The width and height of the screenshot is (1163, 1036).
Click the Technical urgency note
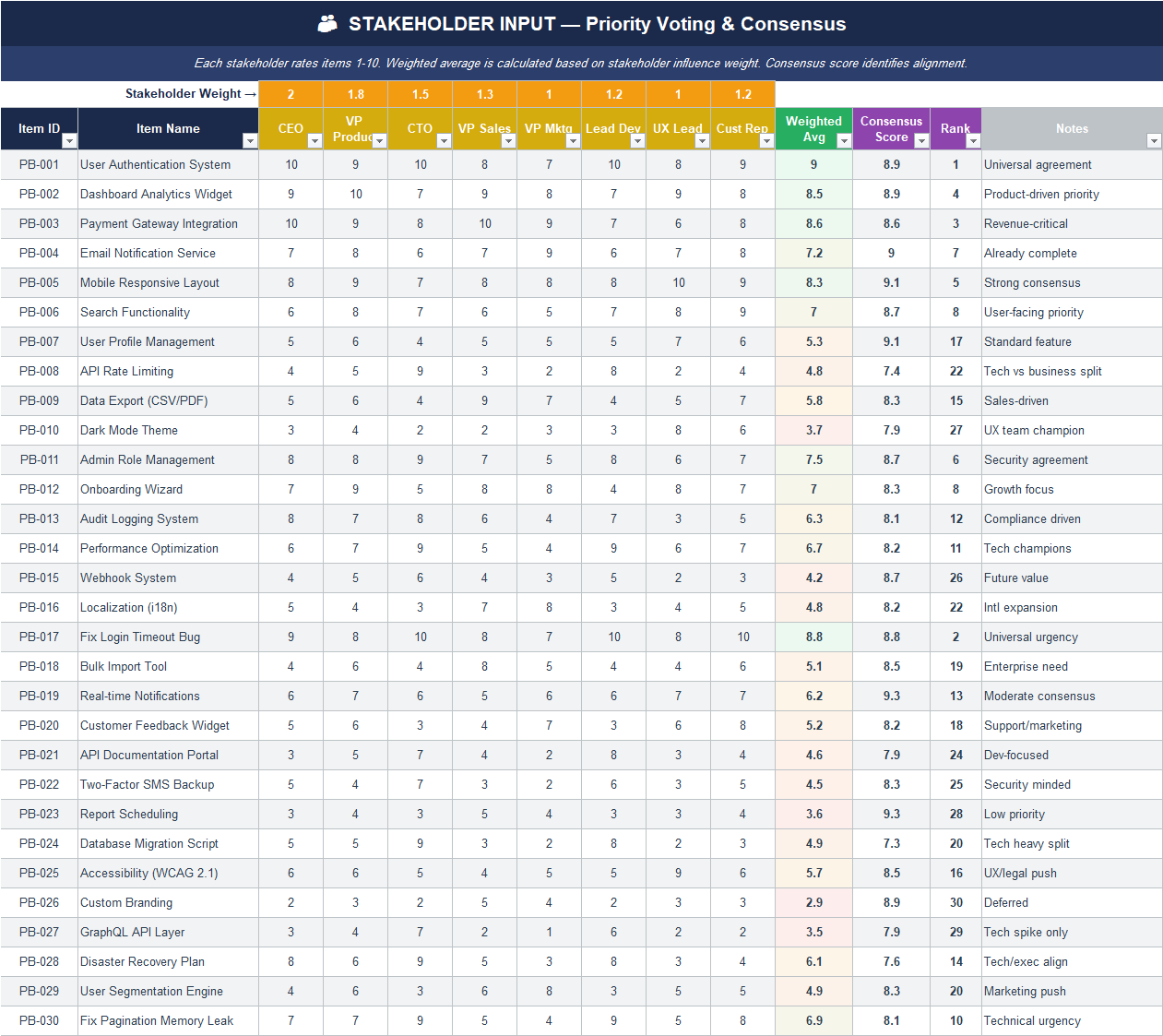[x=1072, y=1020]
